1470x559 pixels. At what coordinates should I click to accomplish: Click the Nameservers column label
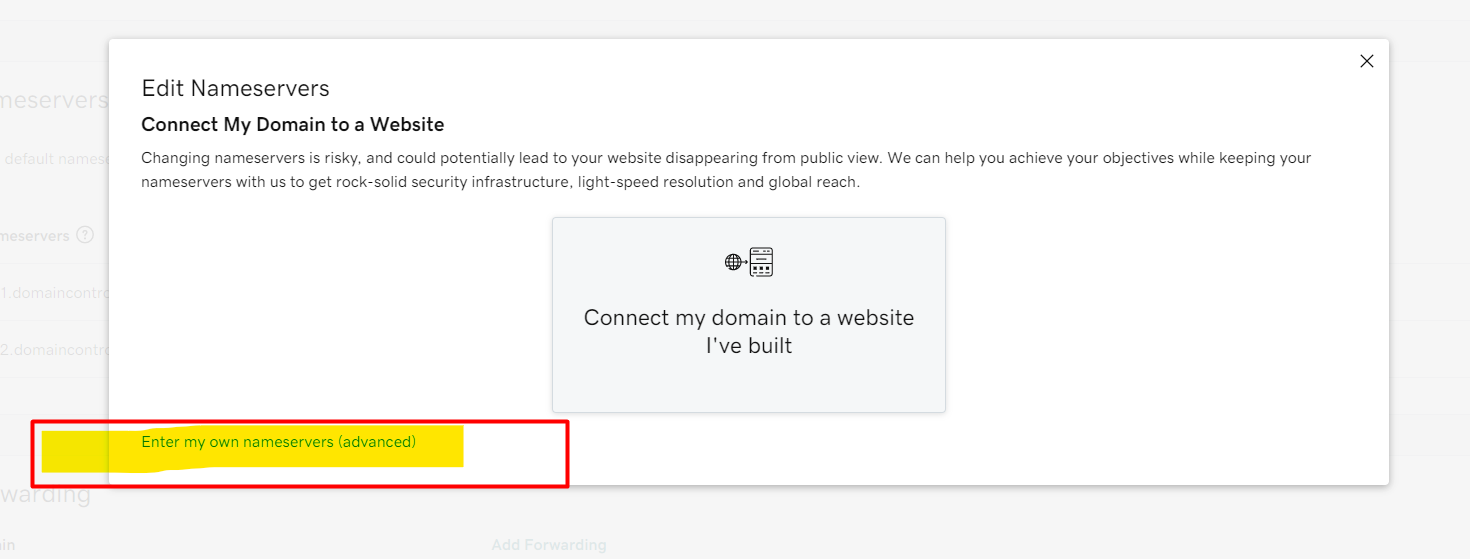pyautogui.click(x=35, y=236)
